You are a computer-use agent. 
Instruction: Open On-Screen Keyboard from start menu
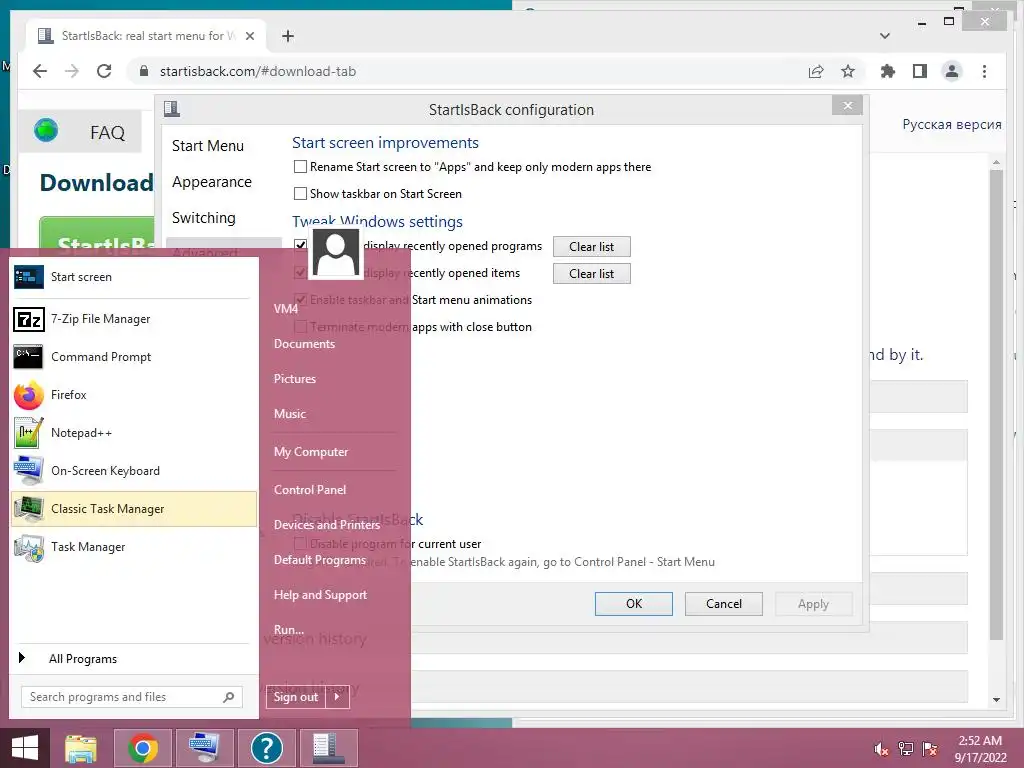(134, 471)
